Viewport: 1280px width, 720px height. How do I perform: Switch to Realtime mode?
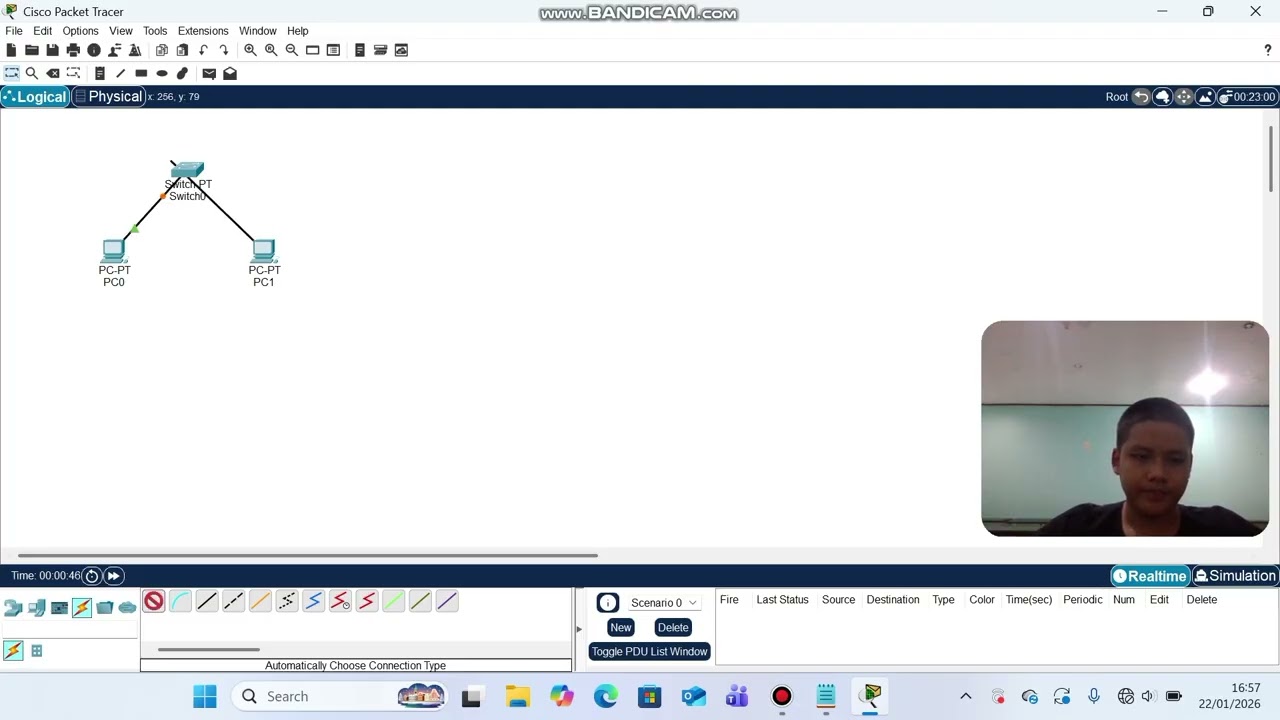1150,576
